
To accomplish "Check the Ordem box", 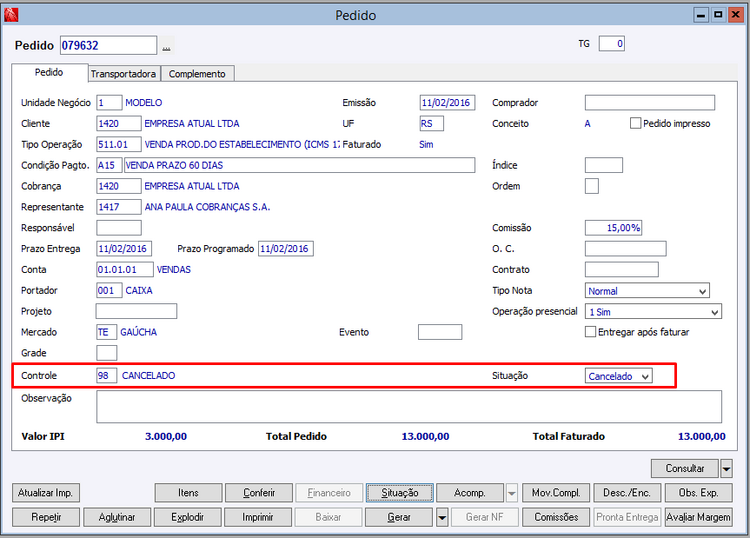I will point(592,186).
